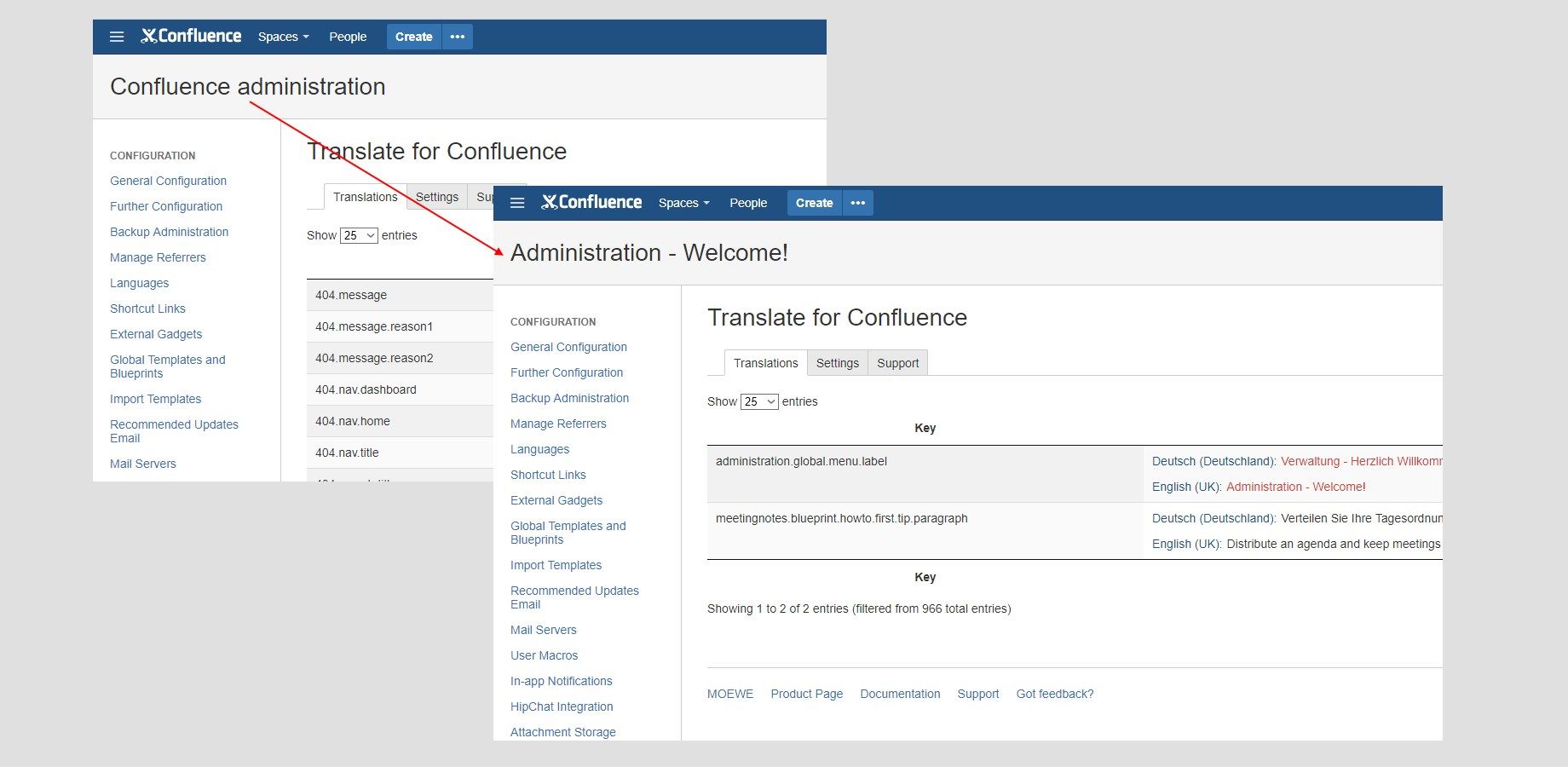Viewport: 1568px width, 767px height.
Task: Open Mail Servers in front window sidebar
Action: (x=543, y=630)
